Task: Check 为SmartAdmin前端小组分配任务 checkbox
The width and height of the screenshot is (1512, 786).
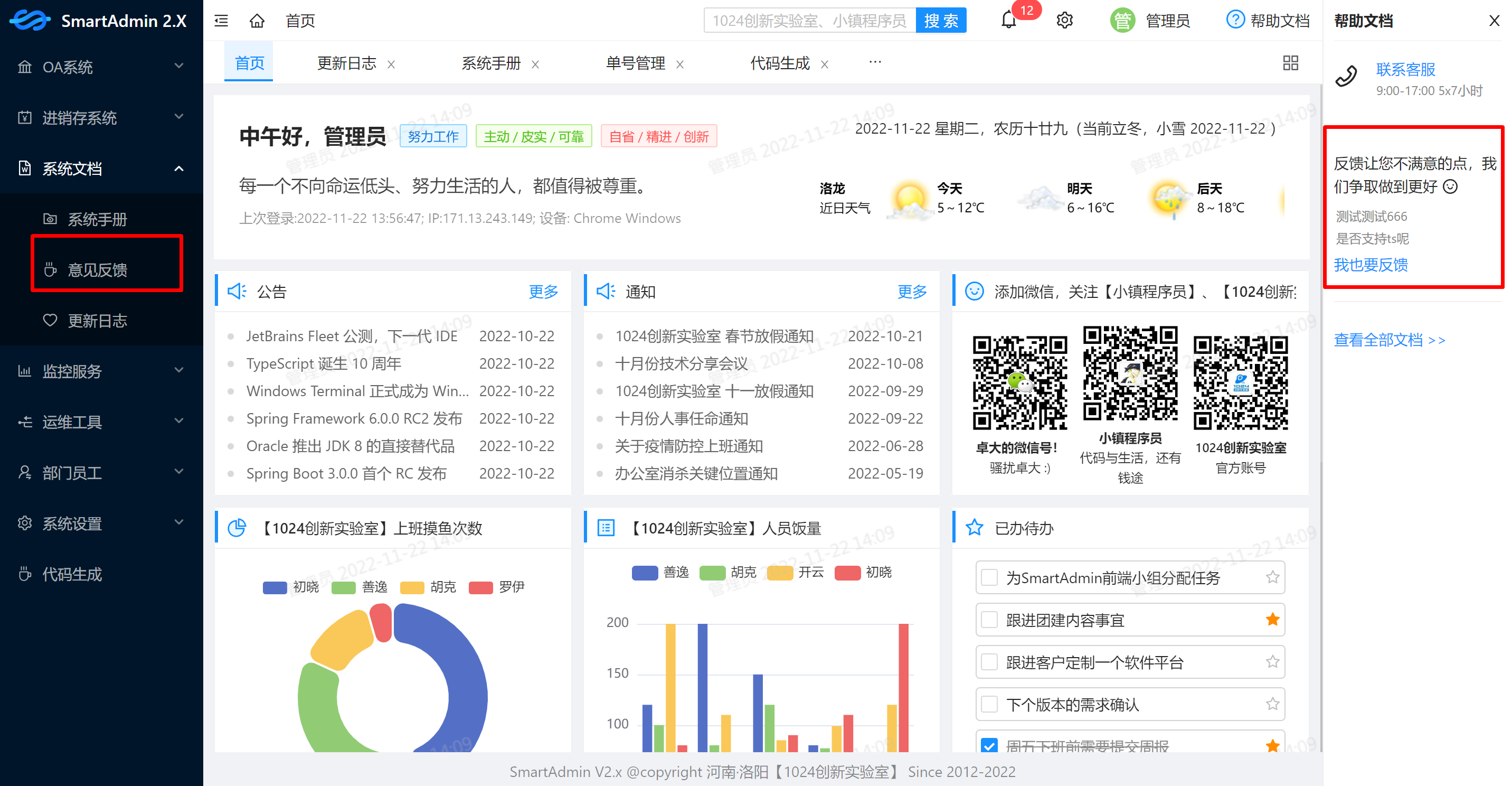Action: pos(989,577)
